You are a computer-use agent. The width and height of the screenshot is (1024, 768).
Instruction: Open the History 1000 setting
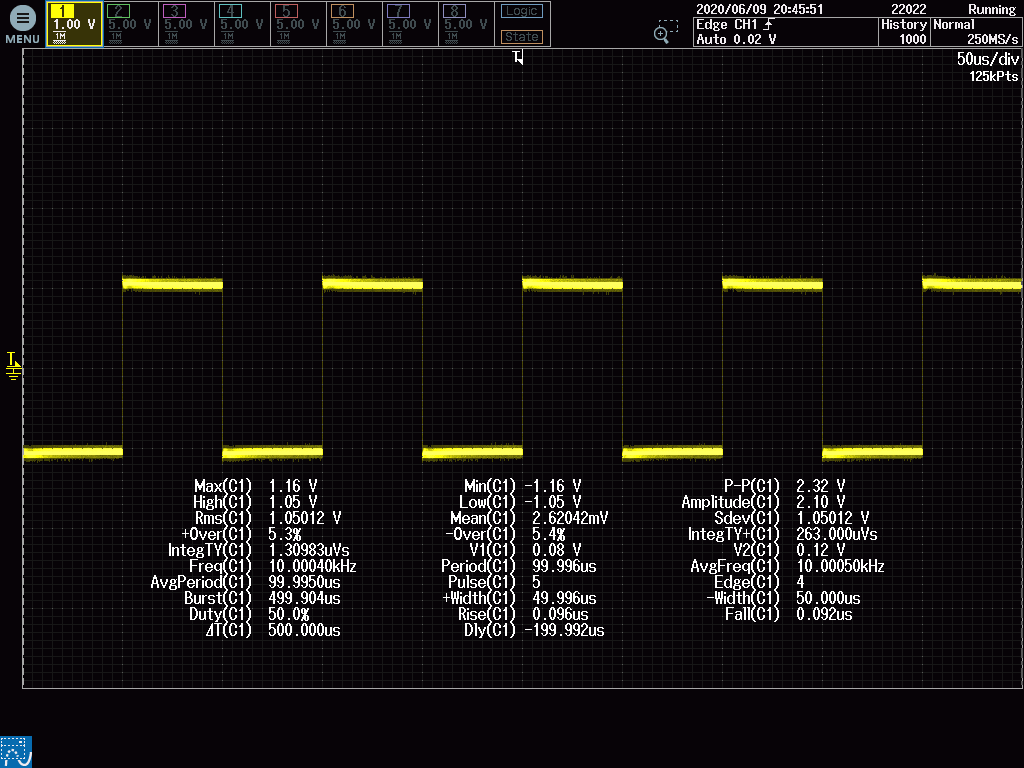point(904,32)
